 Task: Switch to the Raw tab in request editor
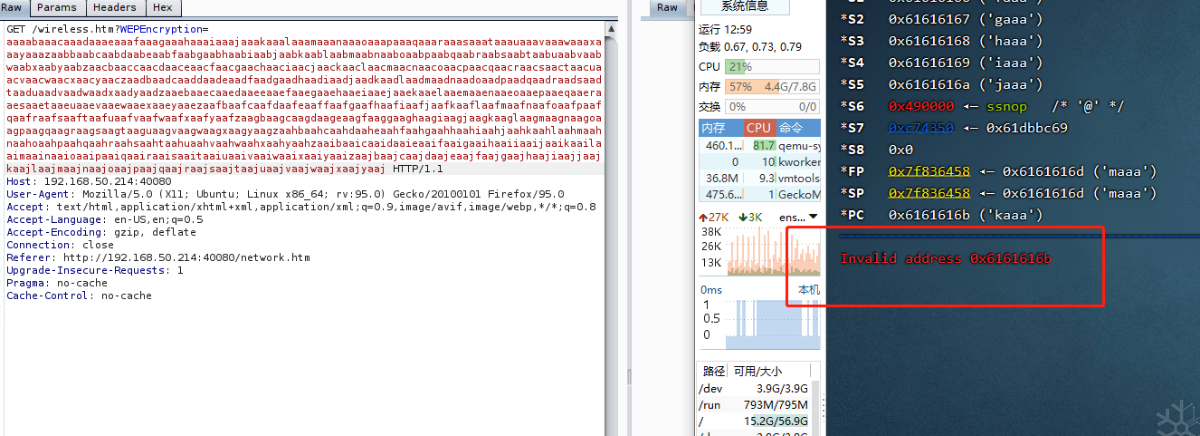15,7
